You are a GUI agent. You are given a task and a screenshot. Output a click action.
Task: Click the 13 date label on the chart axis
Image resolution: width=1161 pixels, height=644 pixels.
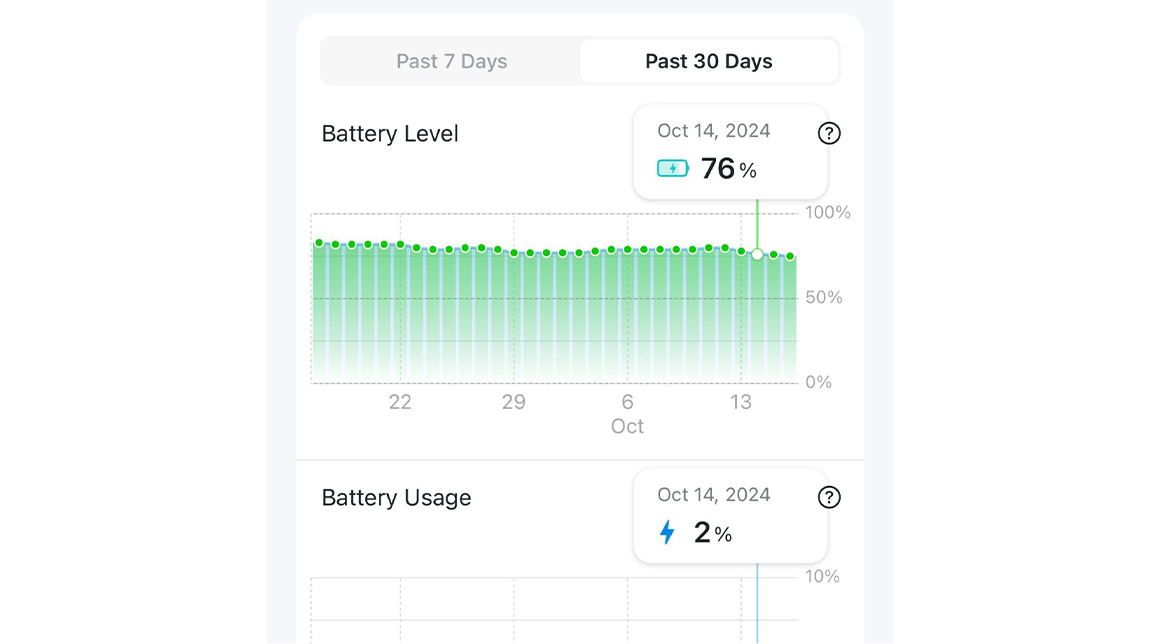pos(740,402)
